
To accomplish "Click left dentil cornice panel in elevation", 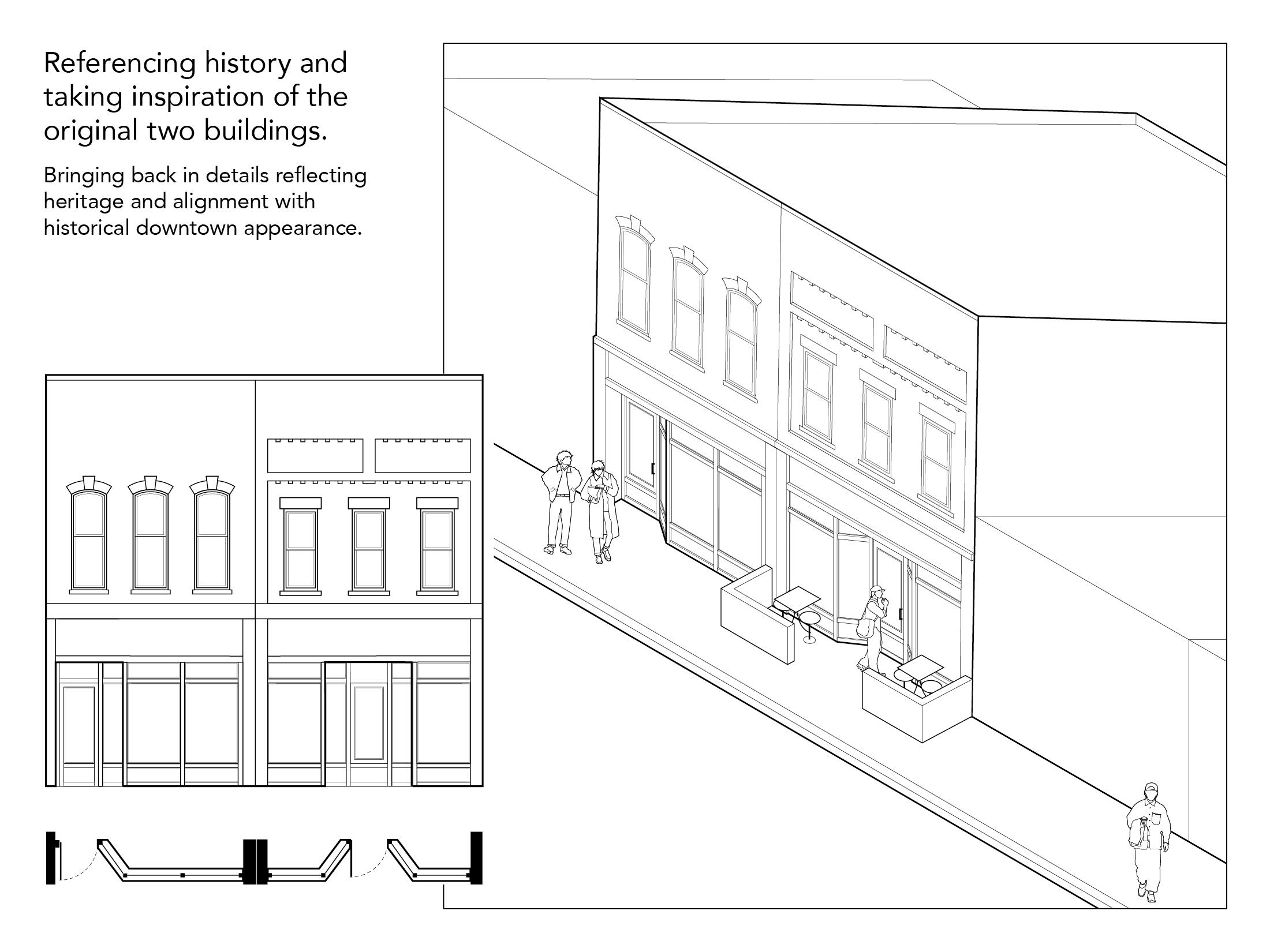I will (315, 456).
